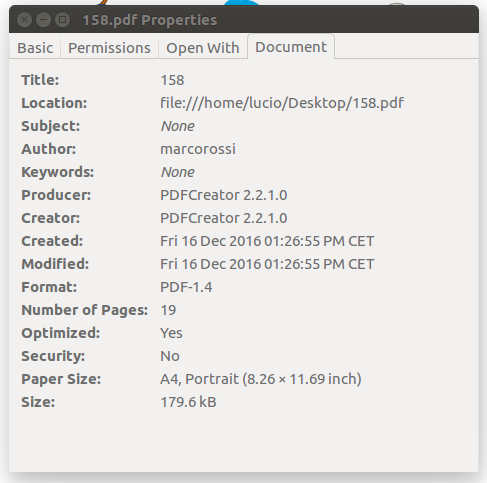Select the Modified date value
This screenshot has height=483, width=487.
(267, 264)
